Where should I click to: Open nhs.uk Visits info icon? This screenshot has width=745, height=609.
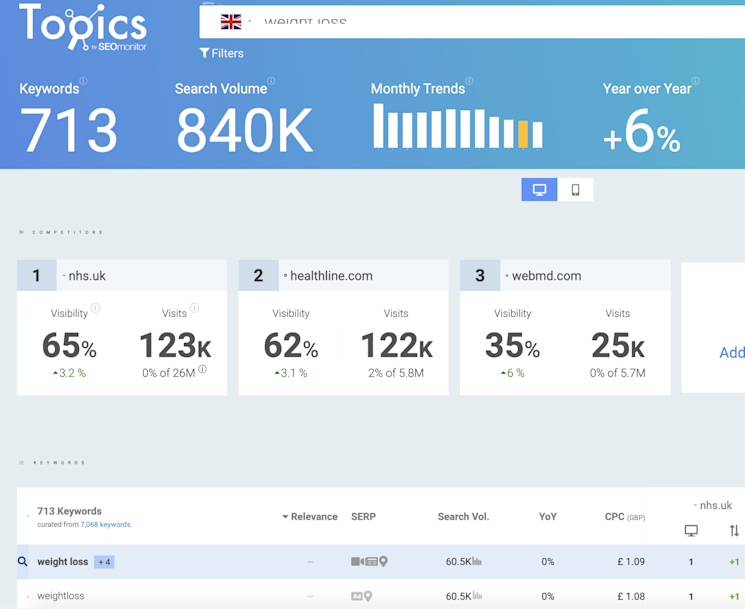click(x=194, y=308)
